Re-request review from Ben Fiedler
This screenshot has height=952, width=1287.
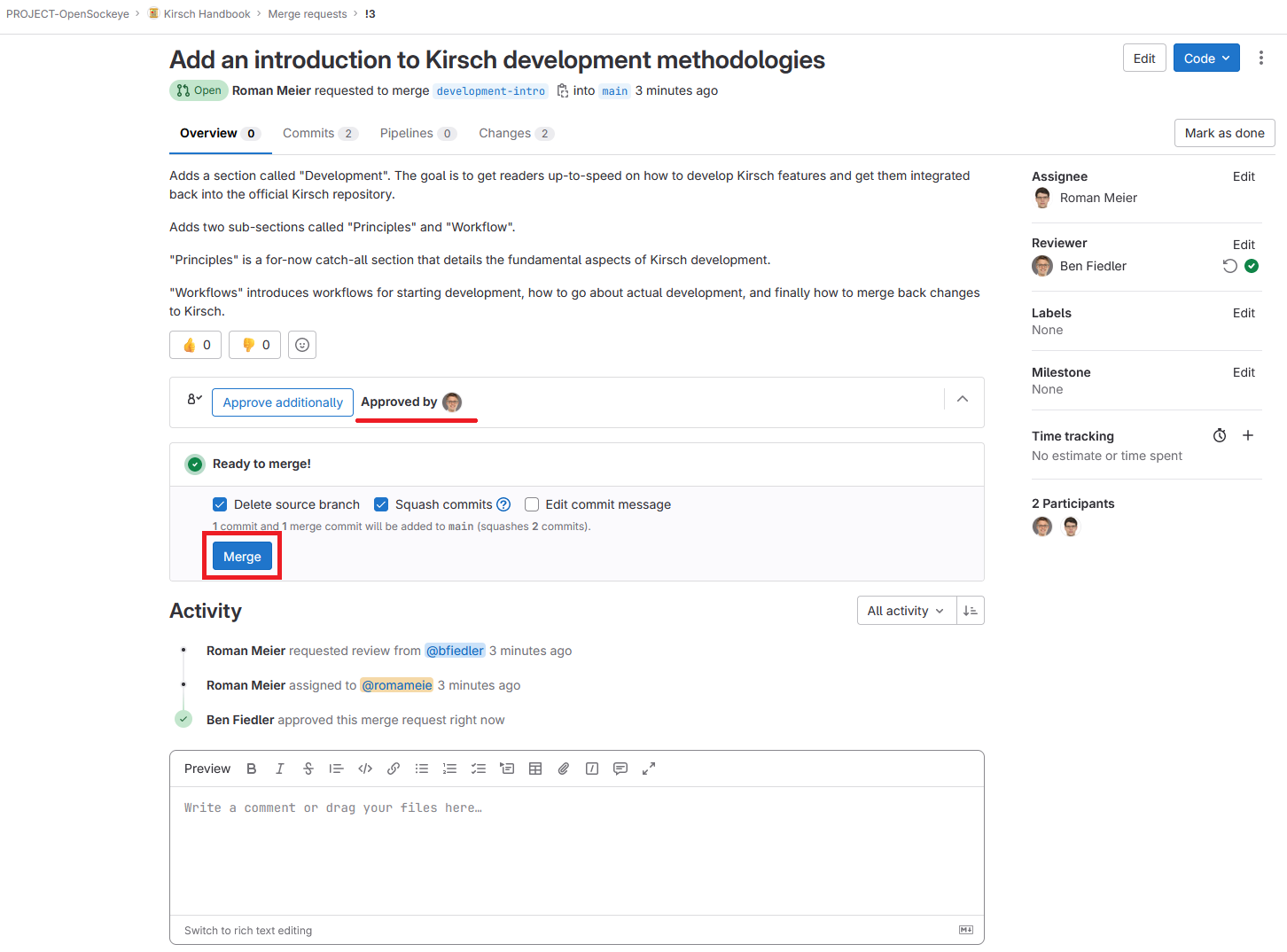pos(1229,266)
